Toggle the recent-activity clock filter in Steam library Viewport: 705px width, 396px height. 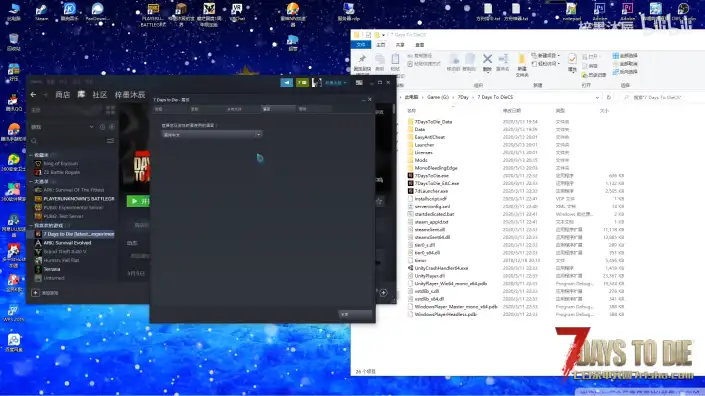pyautogui.click(x=103, y=127)
